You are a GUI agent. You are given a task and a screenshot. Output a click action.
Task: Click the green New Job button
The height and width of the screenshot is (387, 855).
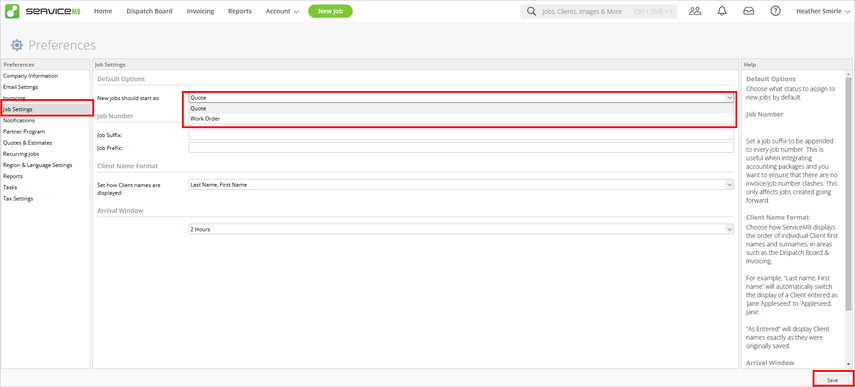coord(330,11)
